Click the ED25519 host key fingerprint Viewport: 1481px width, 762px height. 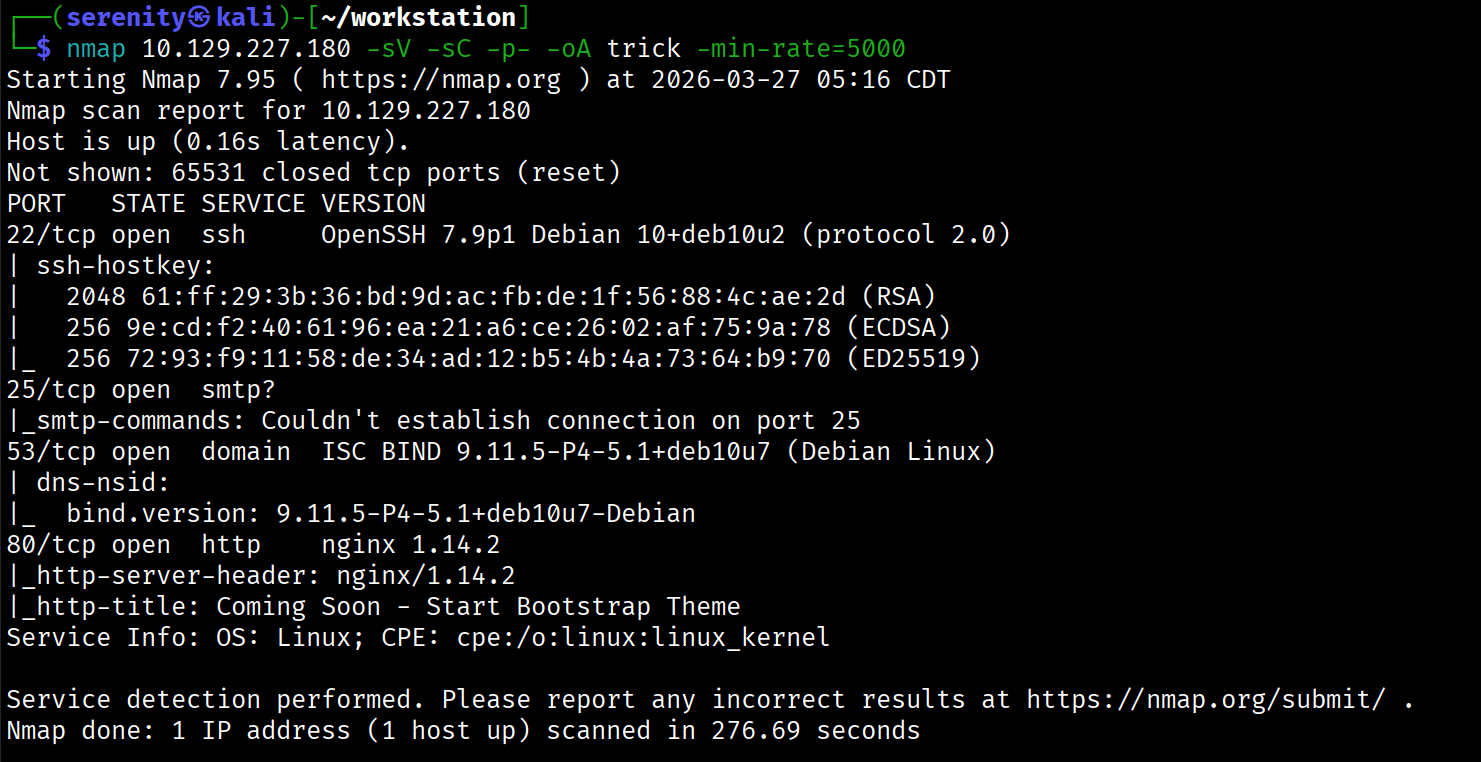click(x=487, y=358)
